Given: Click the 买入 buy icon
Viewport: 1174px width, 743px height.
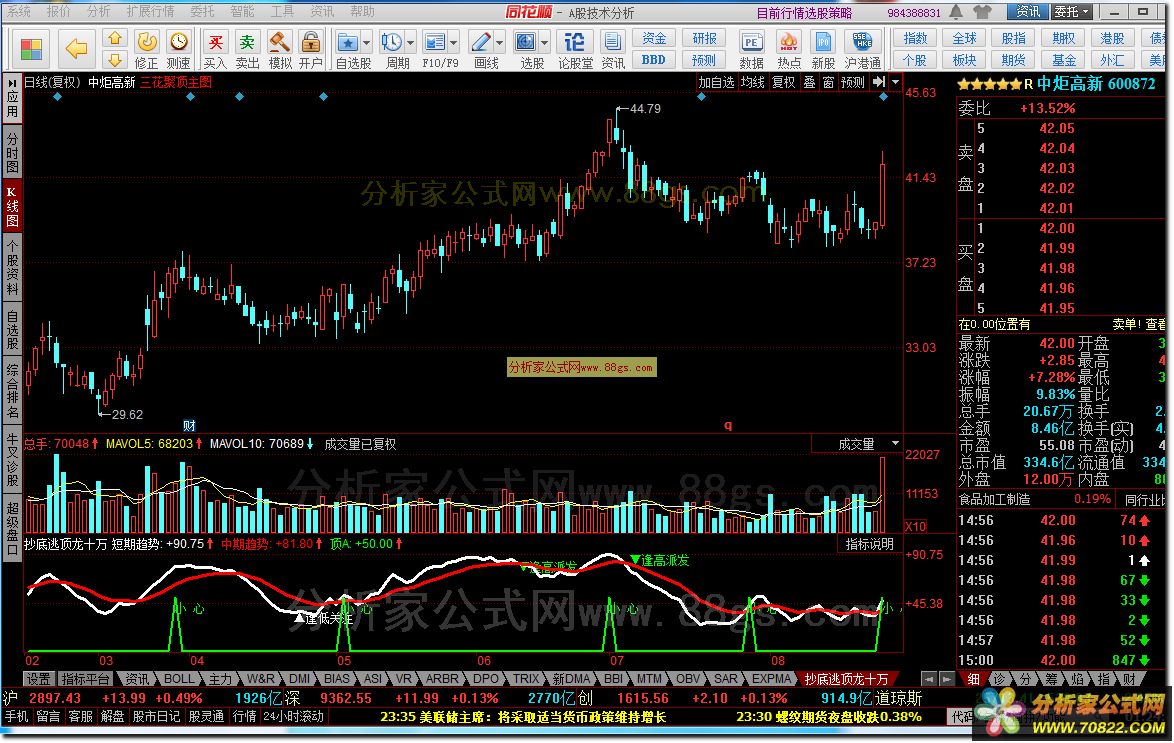Looking at the screenshot, I should (215, 49).
